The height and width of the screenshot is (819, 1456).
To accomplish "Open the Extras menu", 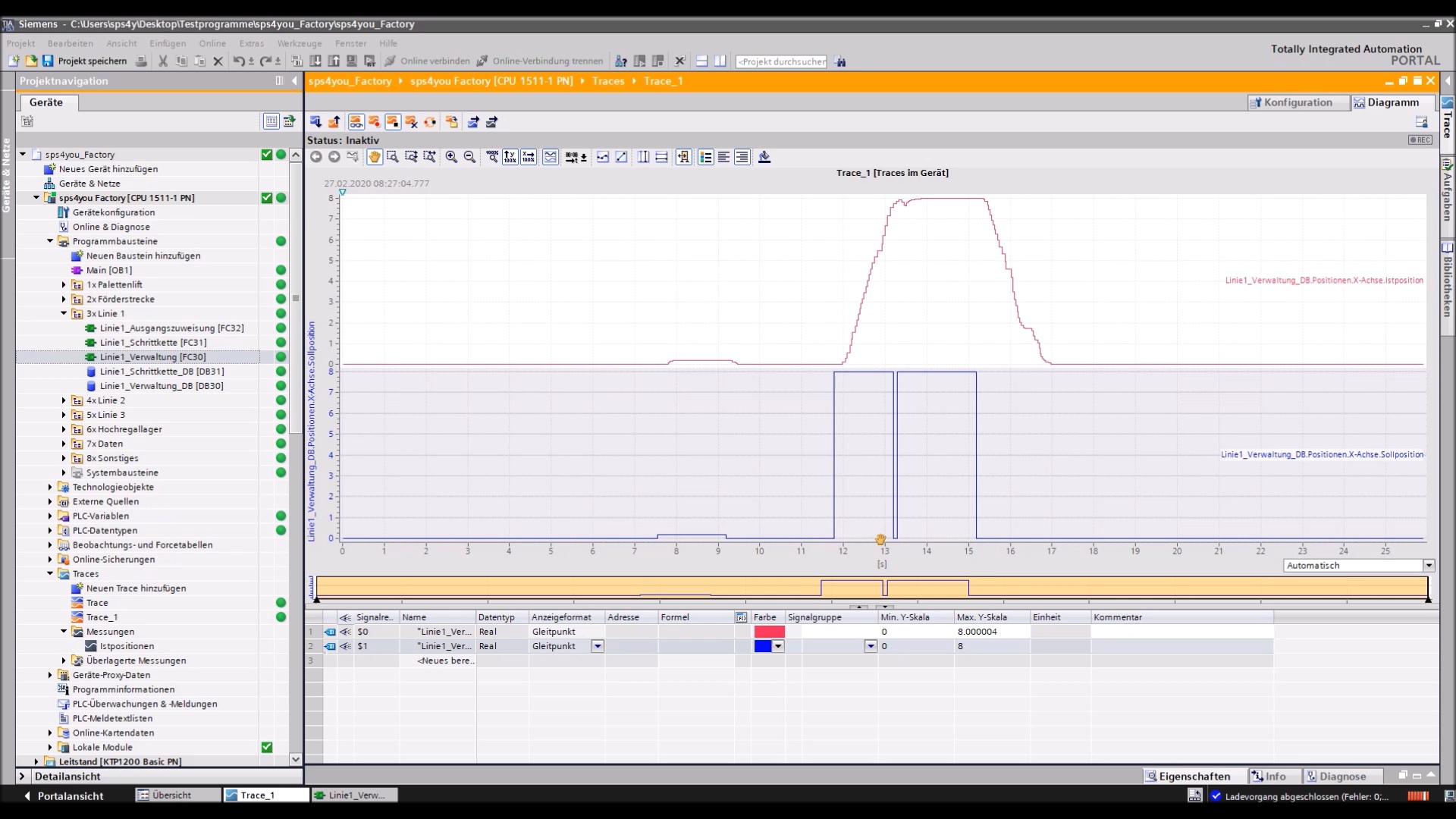I will click(252, 43).
